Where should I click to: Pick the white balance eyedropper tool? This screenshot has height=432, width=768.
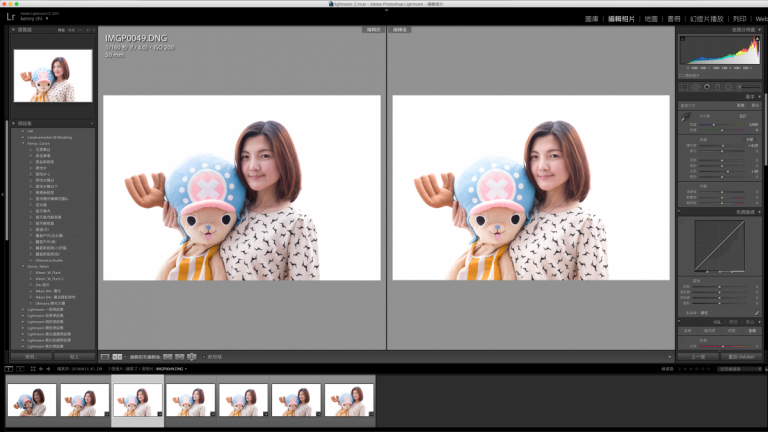(x=686, y=118)
